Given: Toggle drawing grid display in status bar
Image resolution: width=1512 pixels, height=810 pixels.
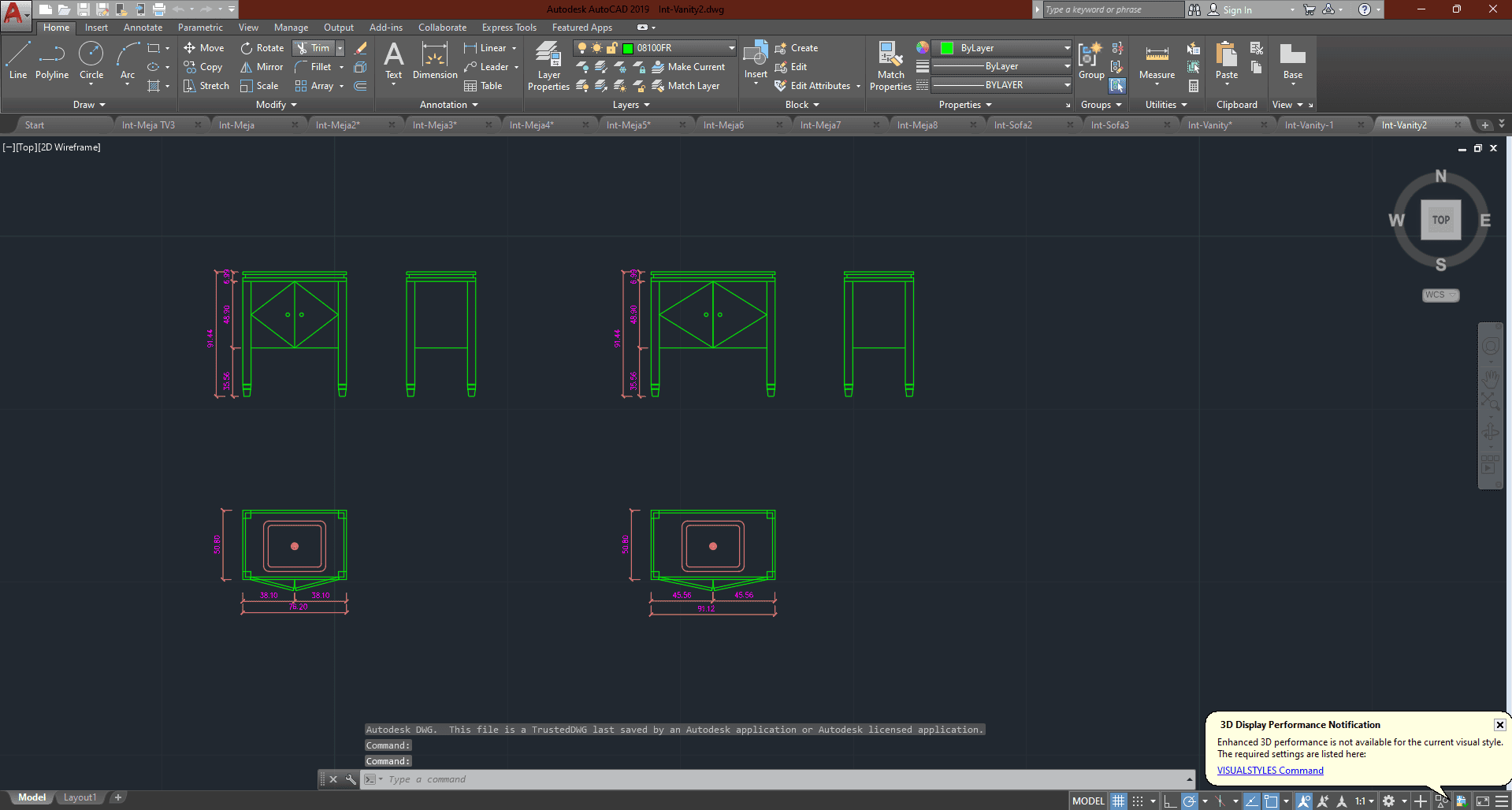Looking at the screenshot, I should pos(1119,801).
